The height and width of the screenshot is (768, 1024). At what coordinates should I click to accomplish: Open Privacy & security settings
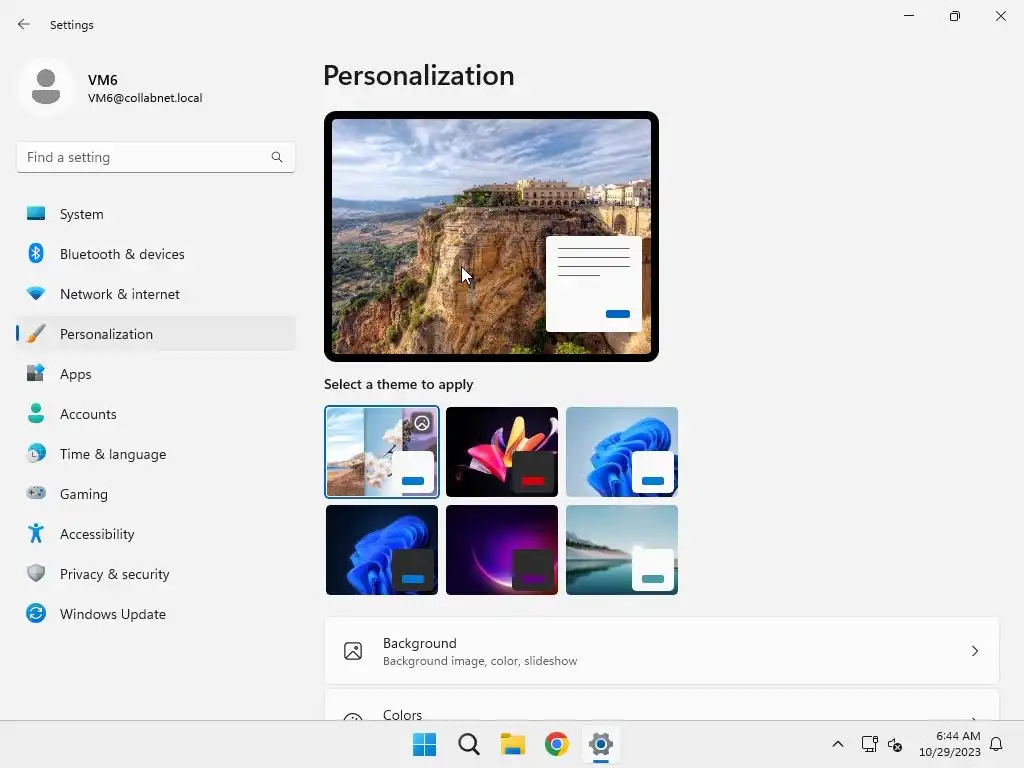pos(155,573)
